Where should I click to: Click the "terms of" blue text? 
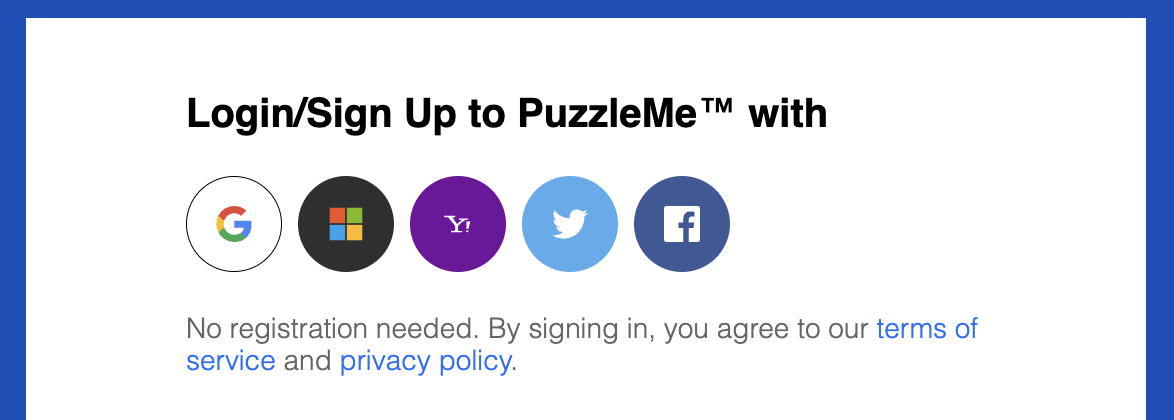[x=927, y=329]
